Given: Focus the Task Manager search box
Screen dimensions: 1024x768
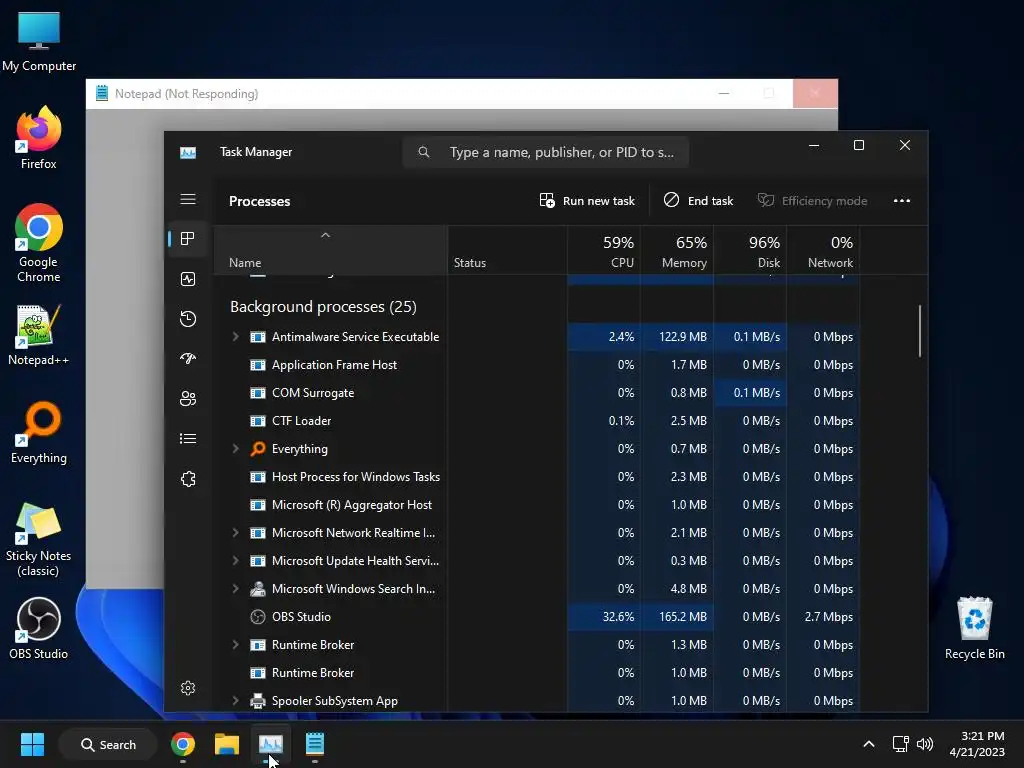Looking at the screenshot, I should pos(546,152).
